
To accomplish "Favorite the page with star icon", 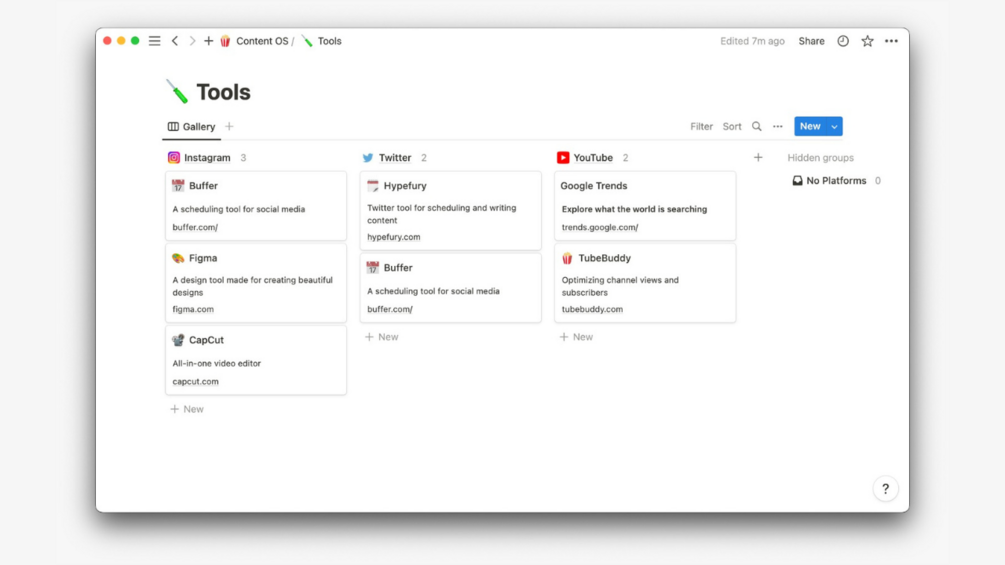I will (867, 41).
